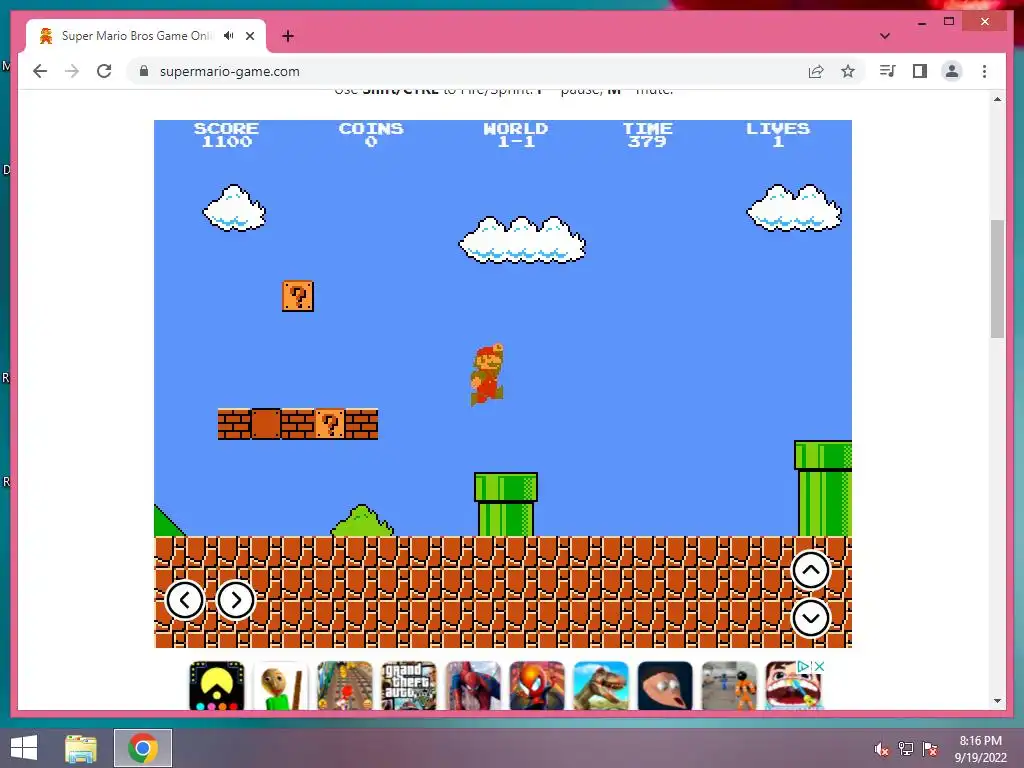Click the SCORE 1100 display
This screenshot has width=1024, height=768.
click(x=227, y=135)
